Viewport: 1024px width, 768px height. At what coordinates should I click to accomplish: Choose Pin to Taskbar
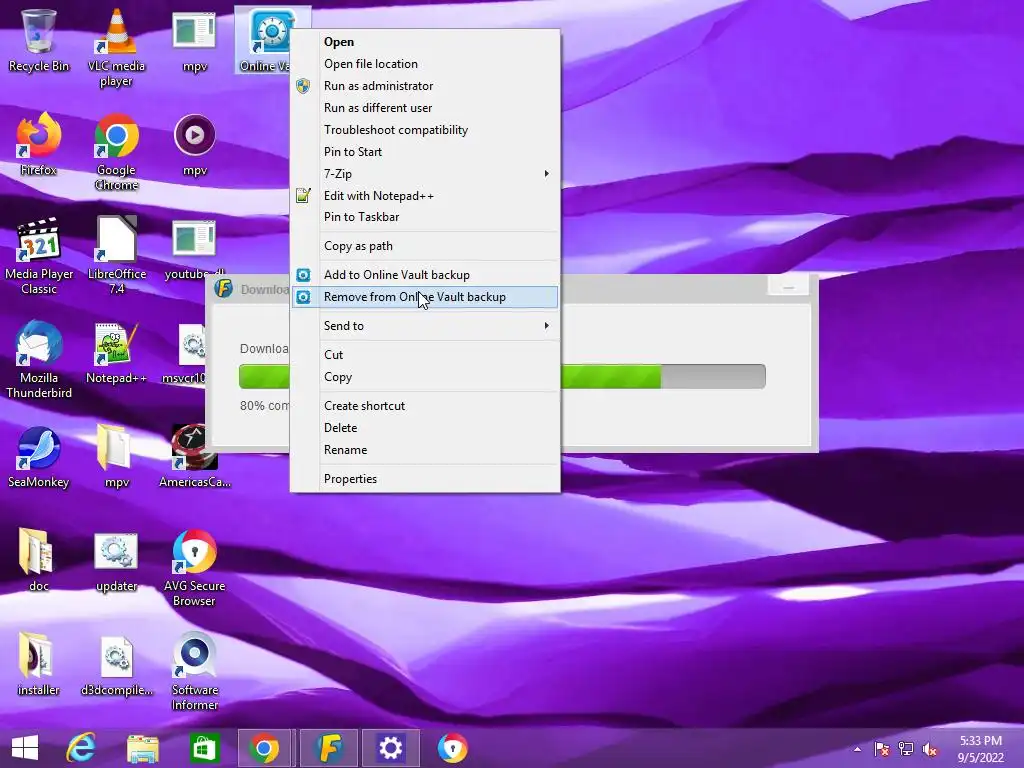[x=424, y=217]
